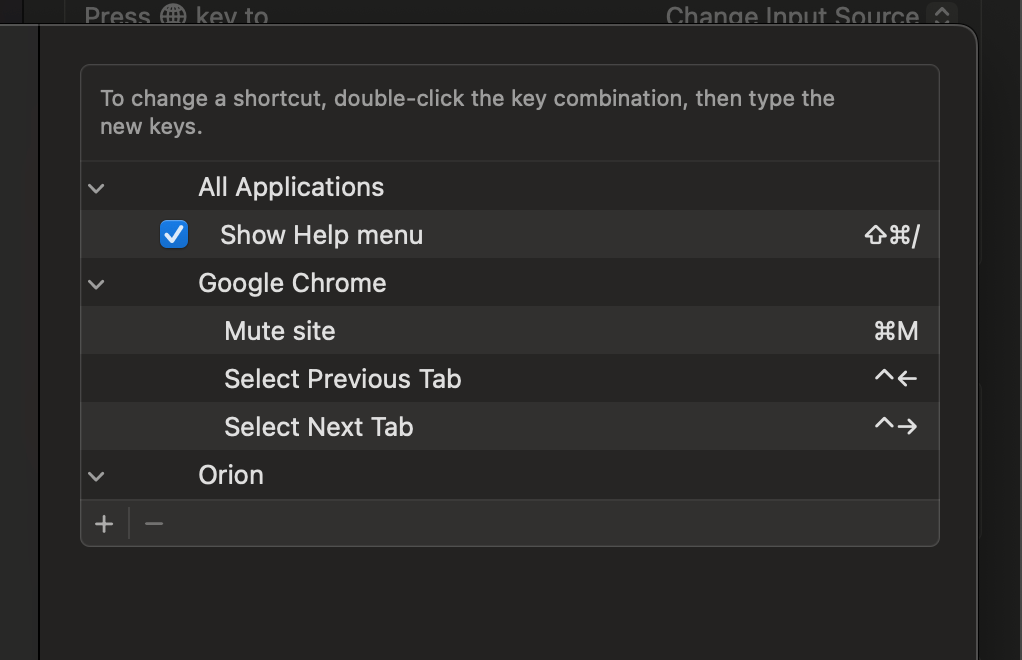Click the Google Chrome group label
The height and width of the screenshot is (660, 1022).
tap(292, 283)
